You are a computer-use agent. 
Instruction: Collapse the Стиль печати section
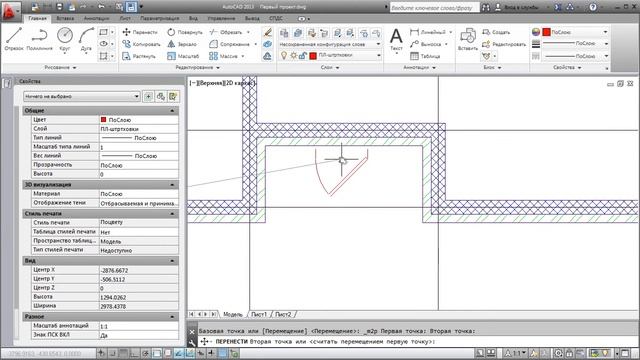(172, 214)
